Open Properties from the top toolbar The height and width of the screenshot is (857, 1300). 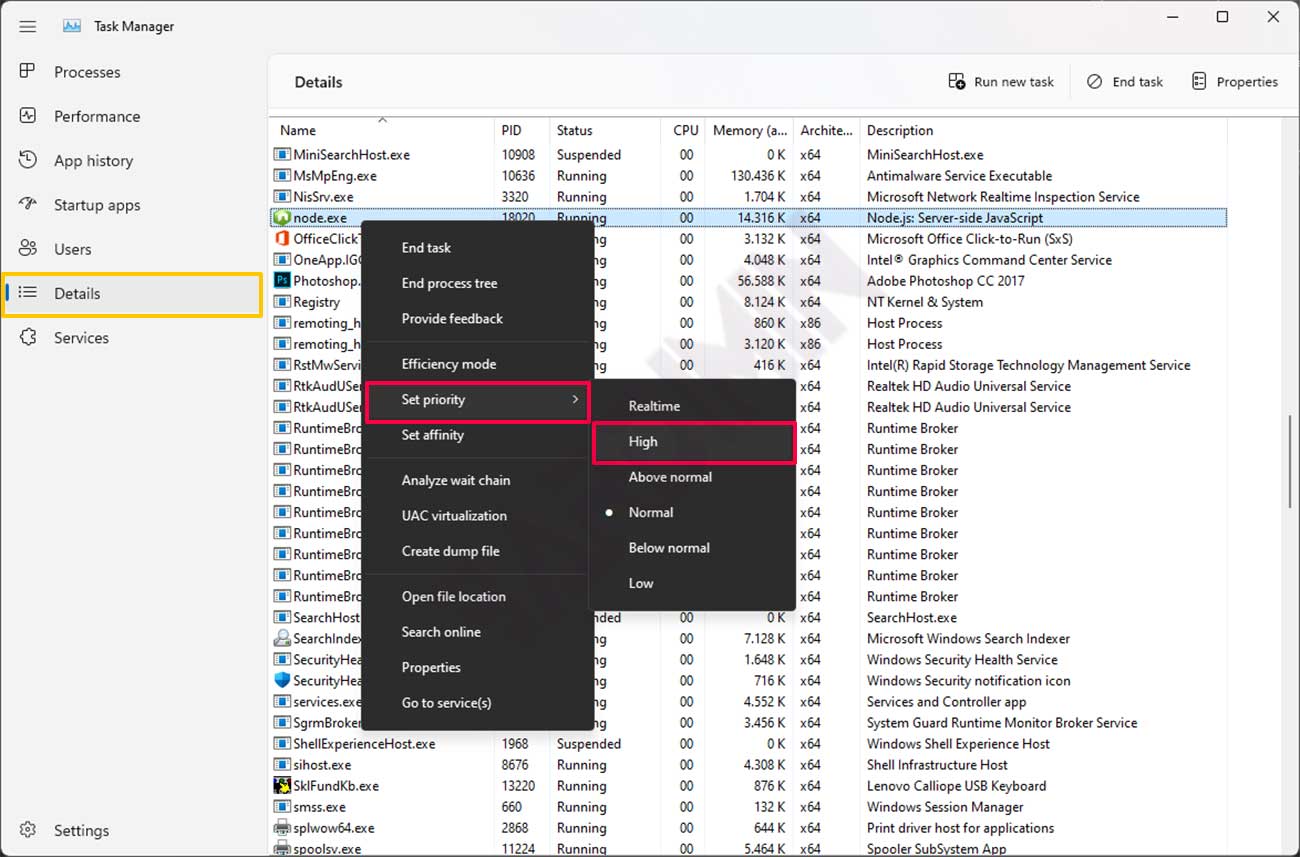[x=1234, y=82]
